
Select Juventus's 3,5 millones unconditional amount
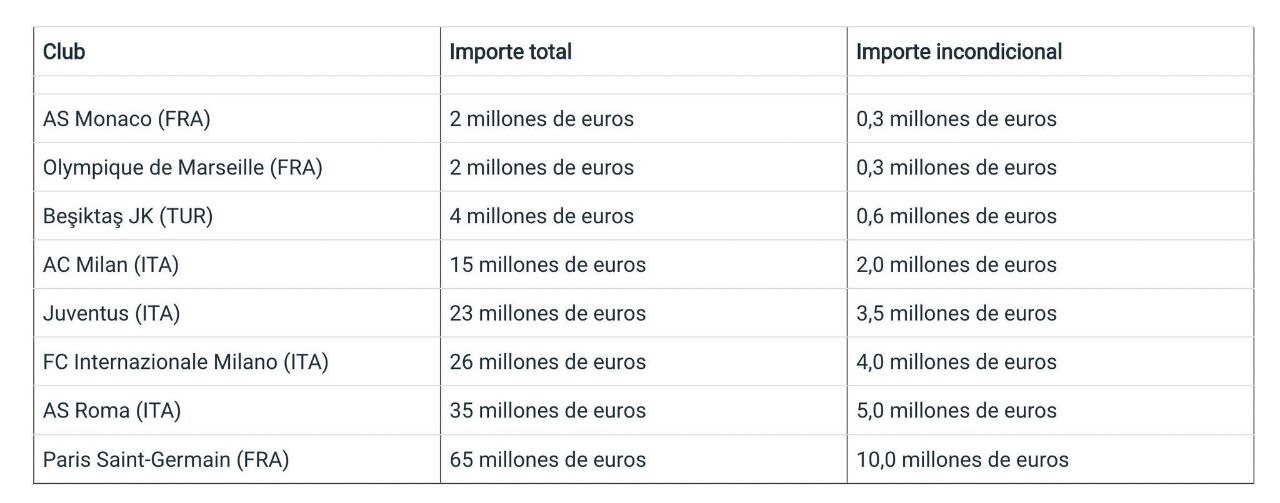[x=956, y=314]
